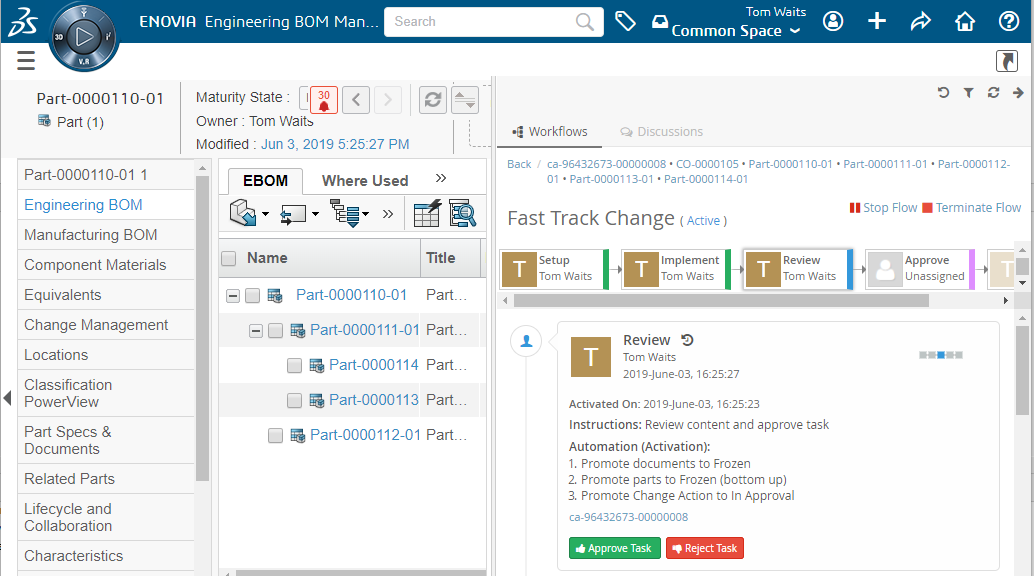Collapse the Part-0000110-01 root node
This screenshot has height=576, width=1034.
click(233, 296)
